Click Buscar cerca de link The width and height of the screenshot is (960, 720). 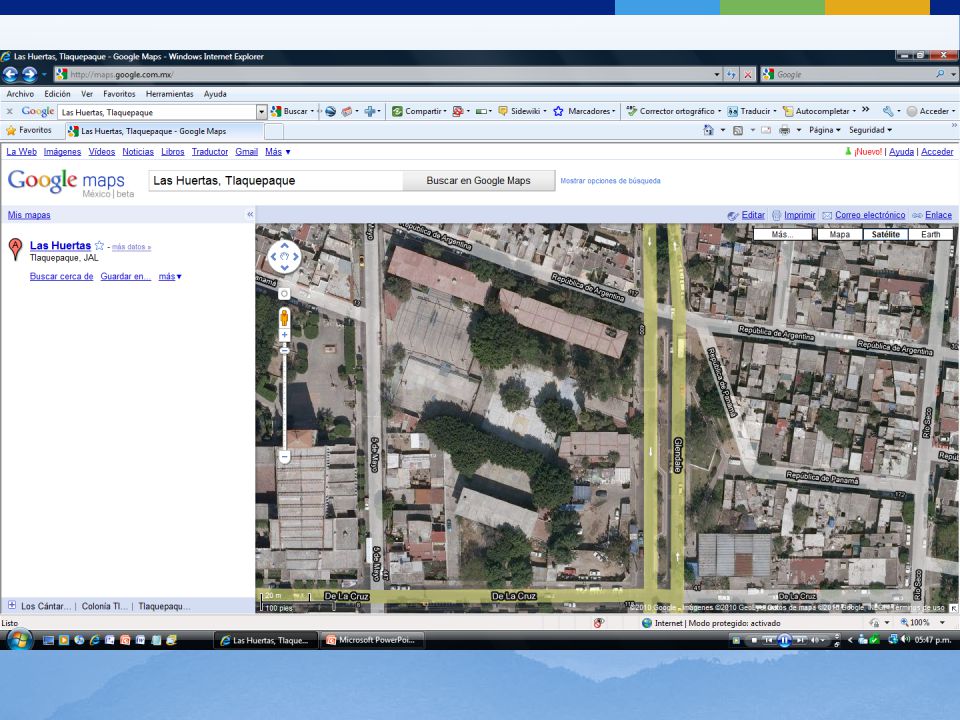(x=61, y=277)
